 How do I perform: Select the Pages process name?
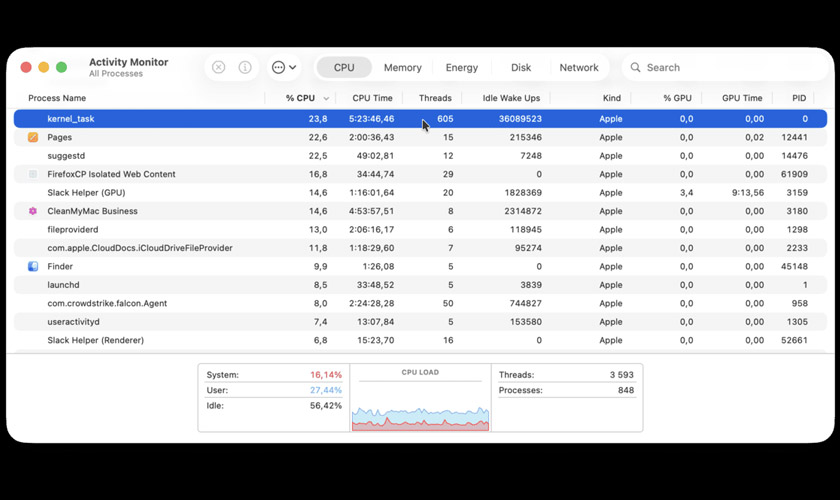(59, 137)
